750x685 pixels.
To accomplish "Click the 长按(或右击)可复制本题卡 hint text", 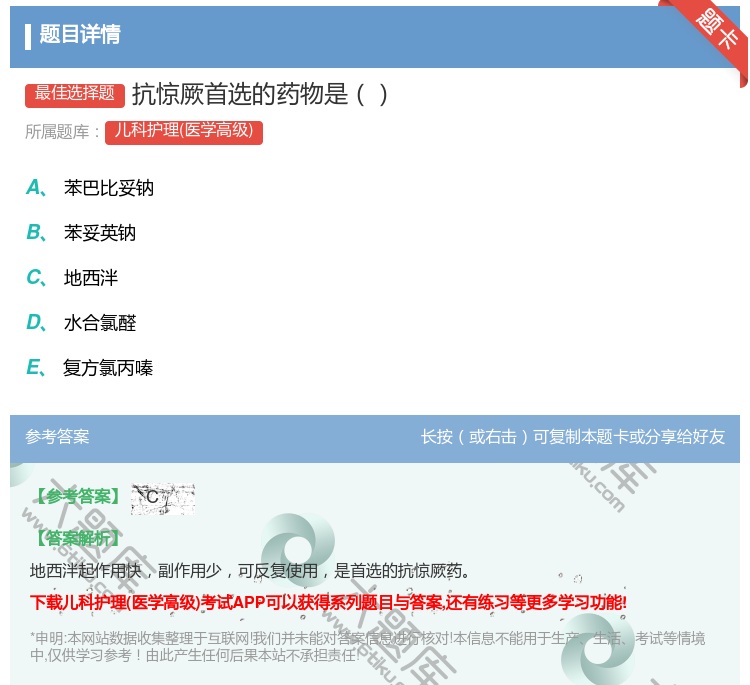I will (573, 437).
